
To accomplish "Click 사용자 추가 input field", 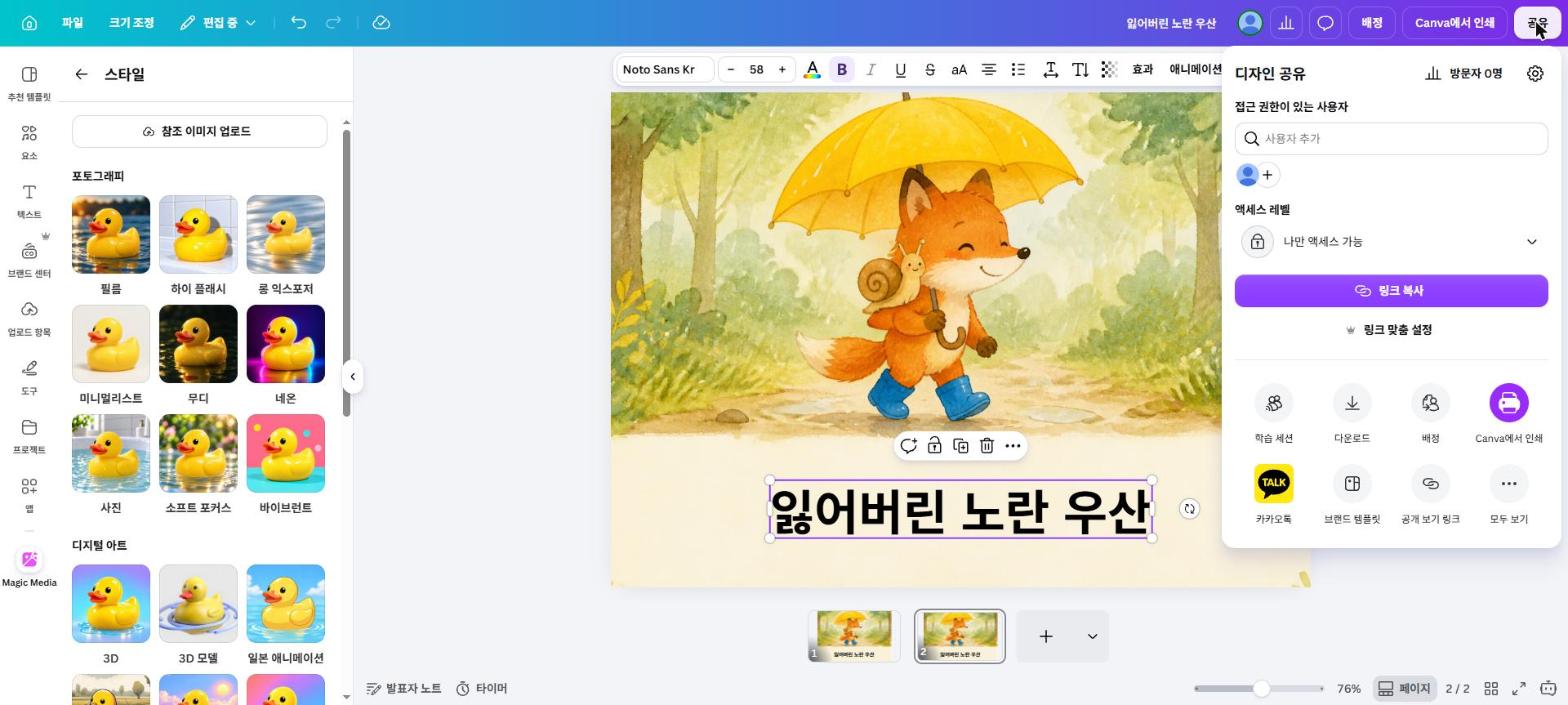I will click(x=1391, y=138).
